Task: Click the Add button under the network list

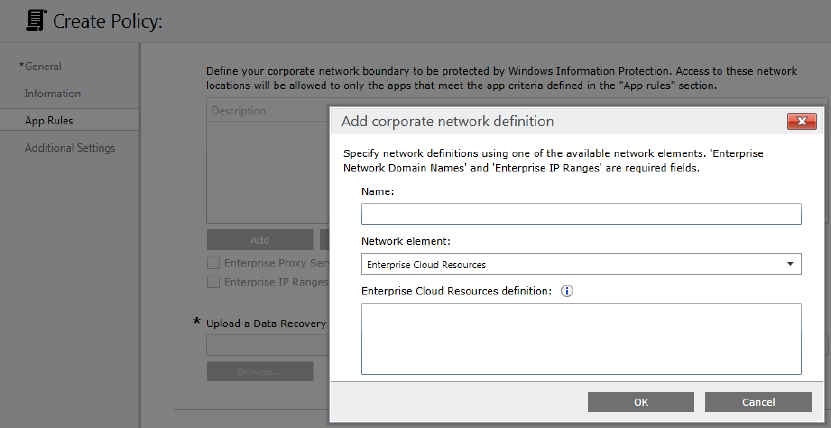Action: [x=259, y=240]
